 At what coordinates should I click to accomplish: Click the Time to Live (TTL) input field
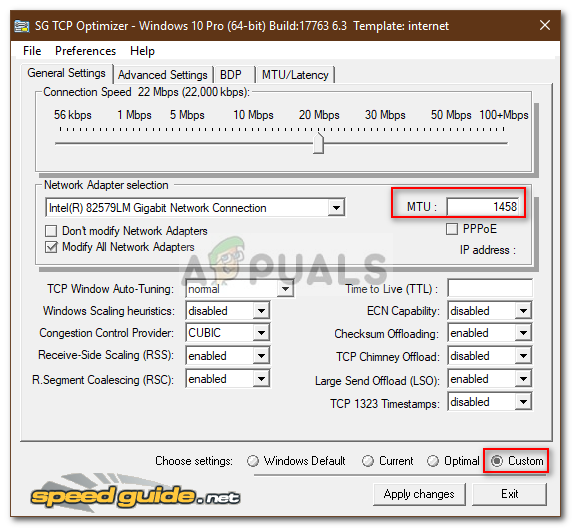click(490, 289)
